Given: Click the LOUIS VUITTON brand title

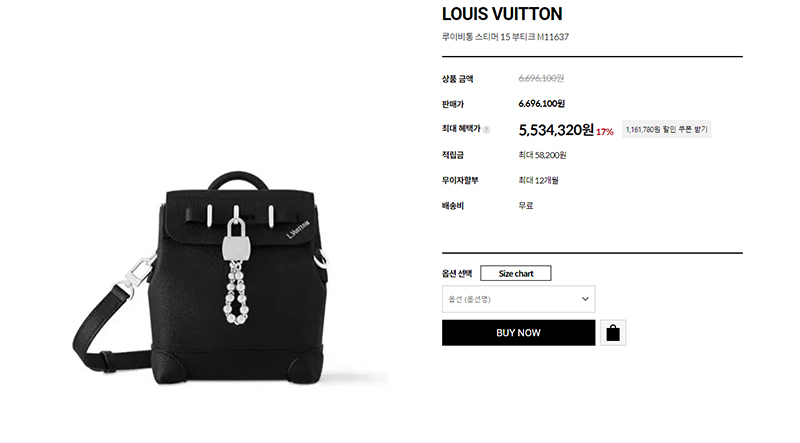Looking at the screenshot, I should click(x=502, y=14).
